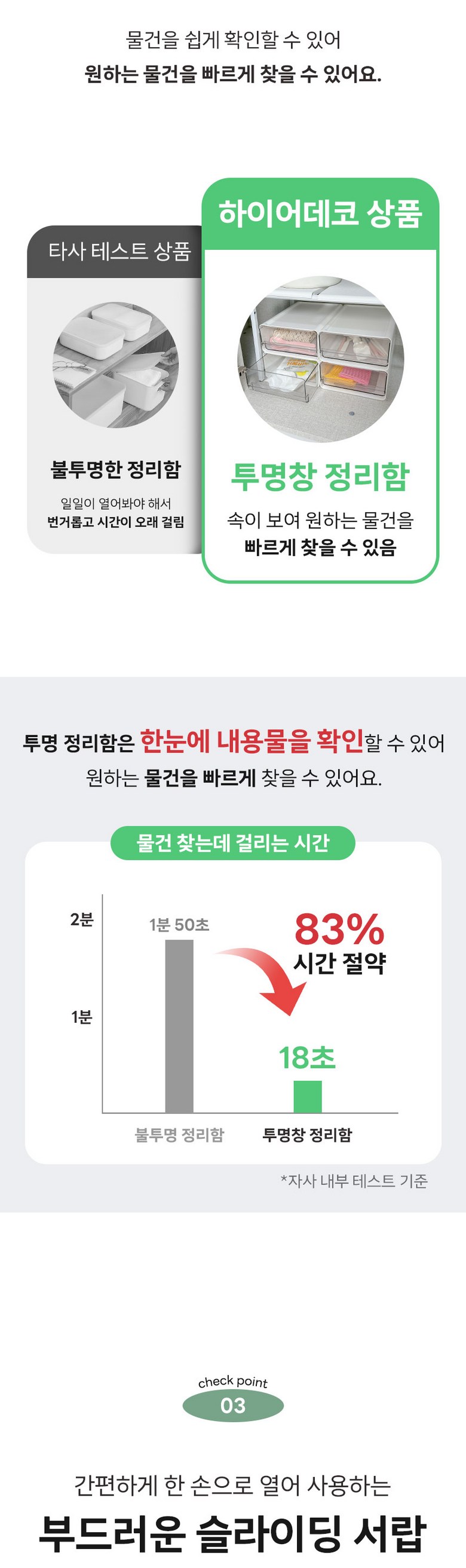Click the 부드러운 슬라이딩 서랍 heading

click(233, 1533)
